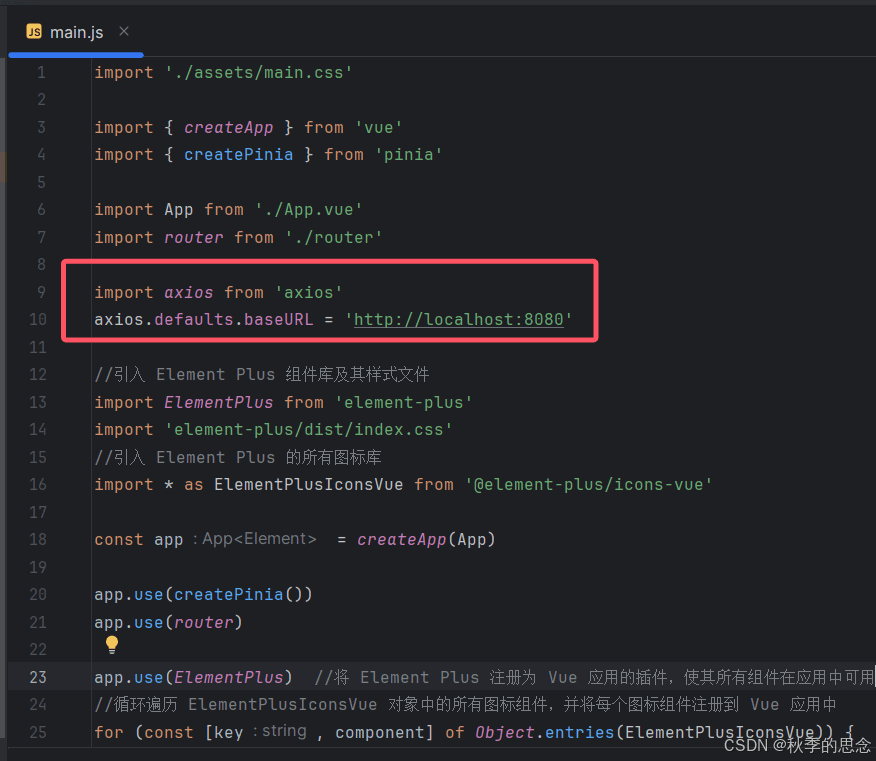Screen dimensions: 876x761
Task: Click the 的所有图标库 comment on line 15
Action: tap(334, 458)
